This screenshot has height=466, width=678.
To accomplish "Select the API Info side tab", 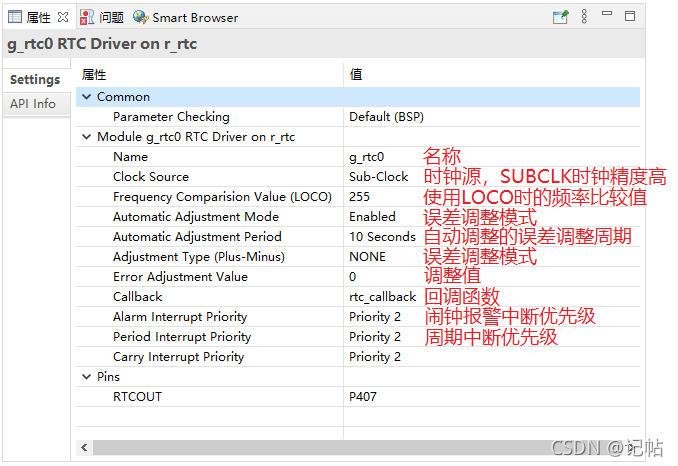I will click(x=36, y=104).
